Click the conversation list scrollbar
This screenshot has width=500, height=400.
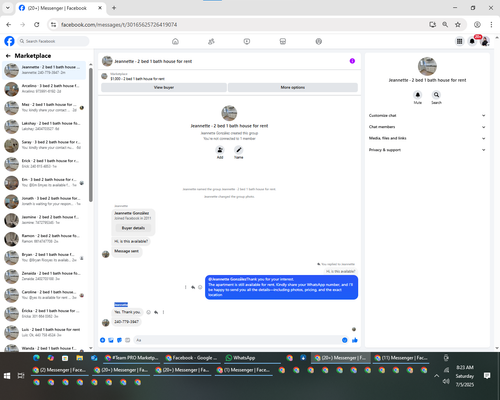[91, 135]
